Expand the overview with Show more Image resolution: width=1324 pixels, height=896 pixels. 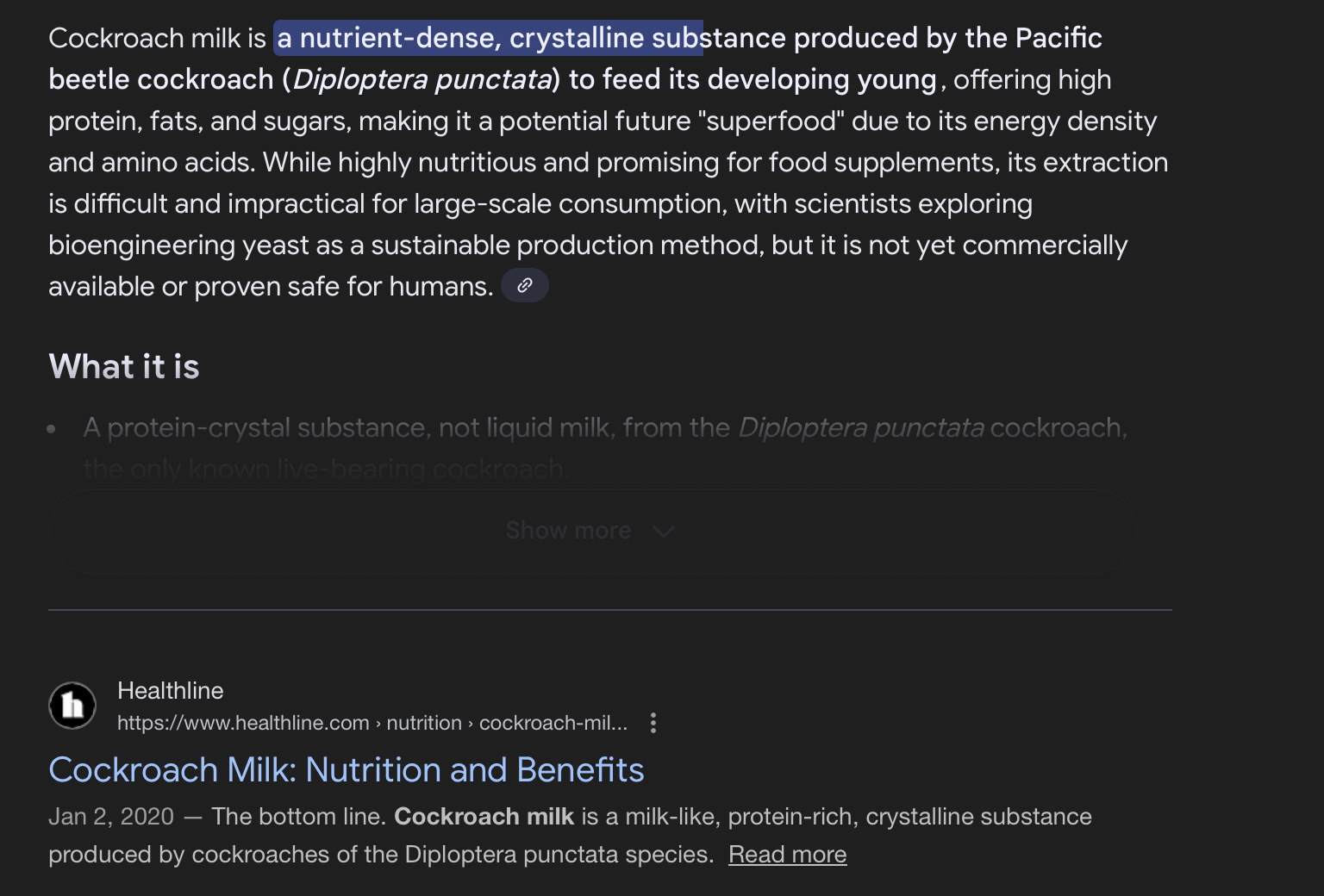click(591, 531)
